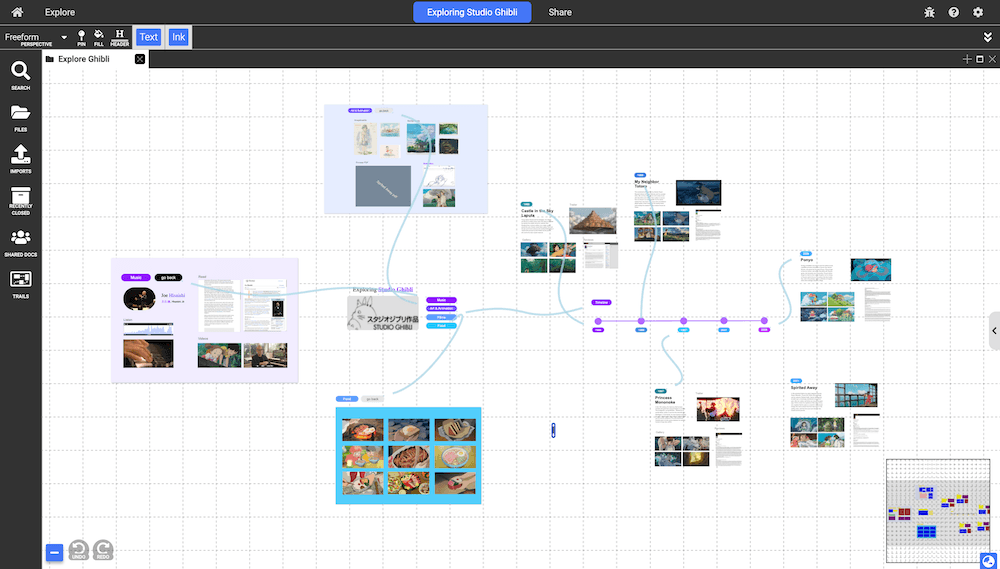The image size is (1000, 569).
Task: Click the piano hands video thumbnail
Action: click(148, 353)
